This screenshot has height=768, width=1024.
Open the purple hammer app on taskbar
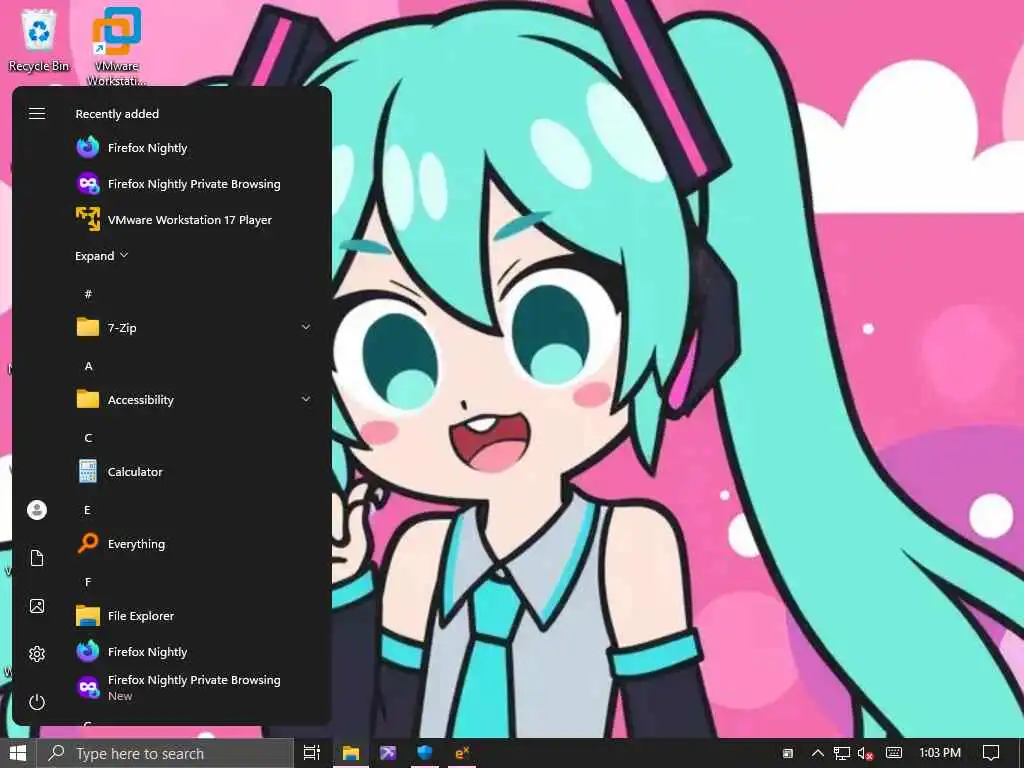[x=388, y=753]
